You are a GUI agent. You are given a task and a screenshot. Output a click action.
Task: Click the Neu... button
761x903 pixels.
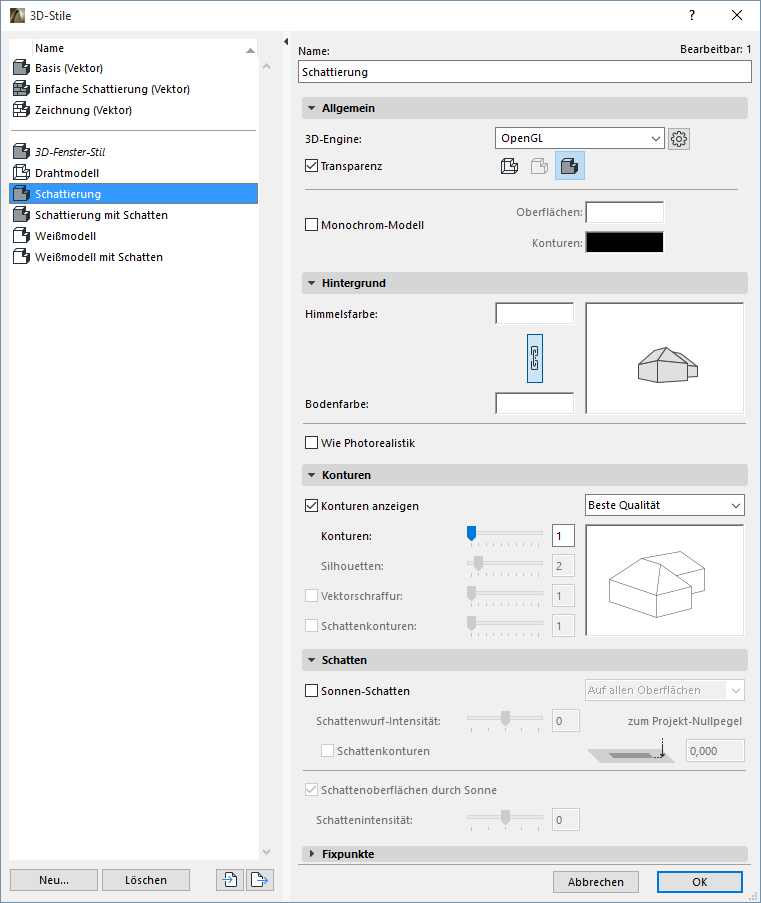click(54, 879)
